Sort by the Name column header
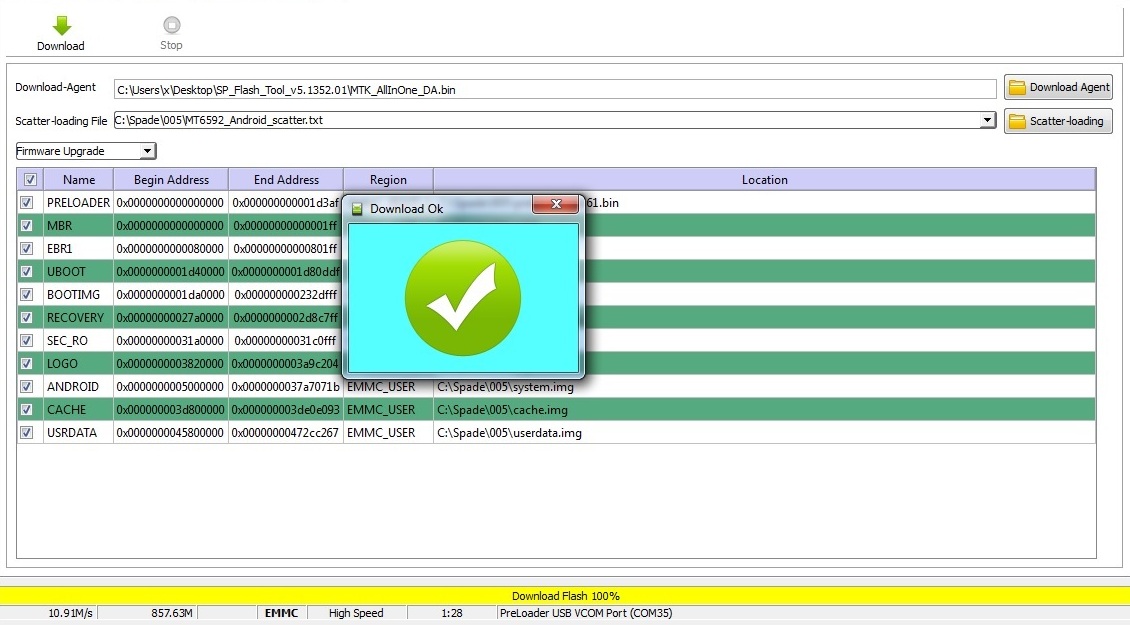This screenshot has height=625, width=1130. (79, 180)
